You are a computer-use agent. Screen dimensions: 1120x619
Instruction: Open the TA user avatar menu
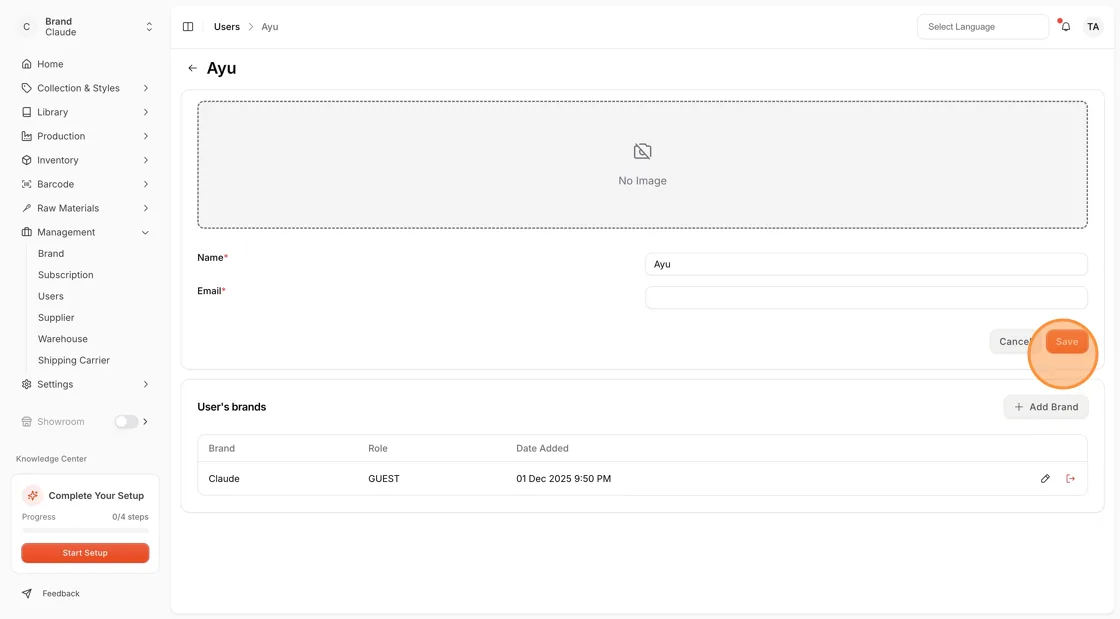click(1093, 26)
